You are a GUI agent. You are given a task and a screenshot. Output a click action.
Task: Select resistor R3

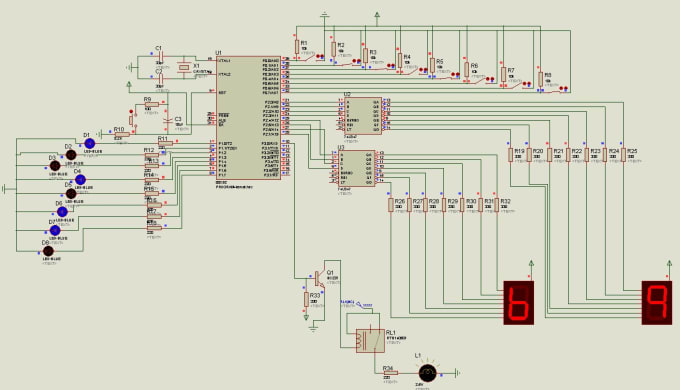(366, 56)
